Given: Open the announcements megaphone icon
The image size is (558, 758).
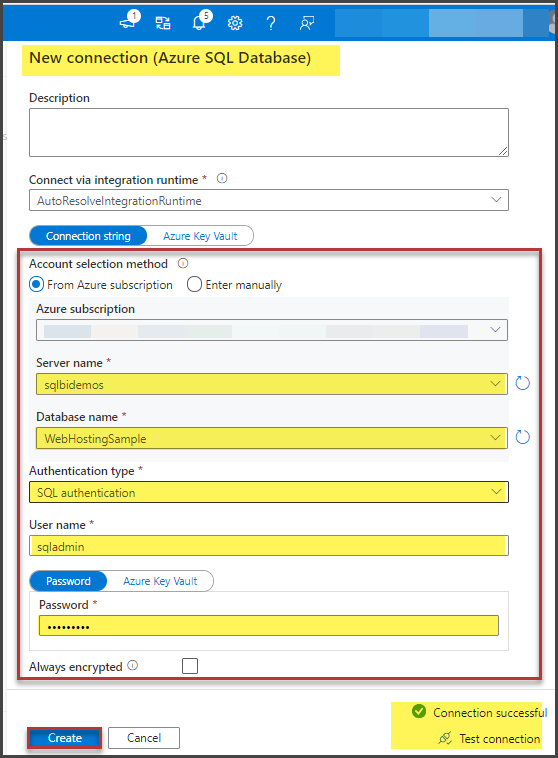Looking at the screenshot, I should click(129, 22).
